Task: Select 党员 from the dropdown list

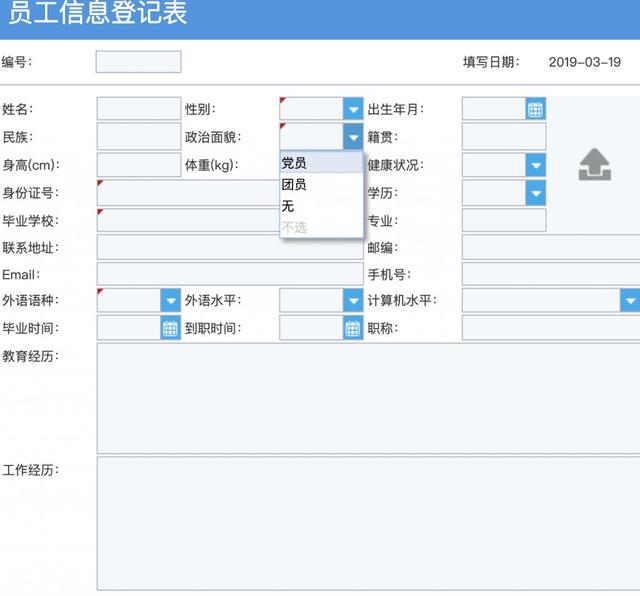Action: (321, 162)
